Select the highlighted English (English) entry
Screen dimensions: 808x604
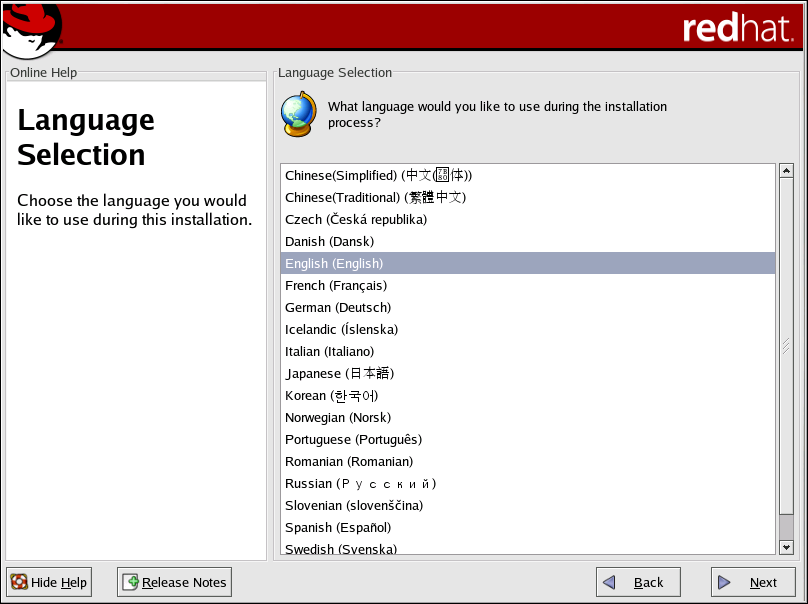tap(334, 264)
